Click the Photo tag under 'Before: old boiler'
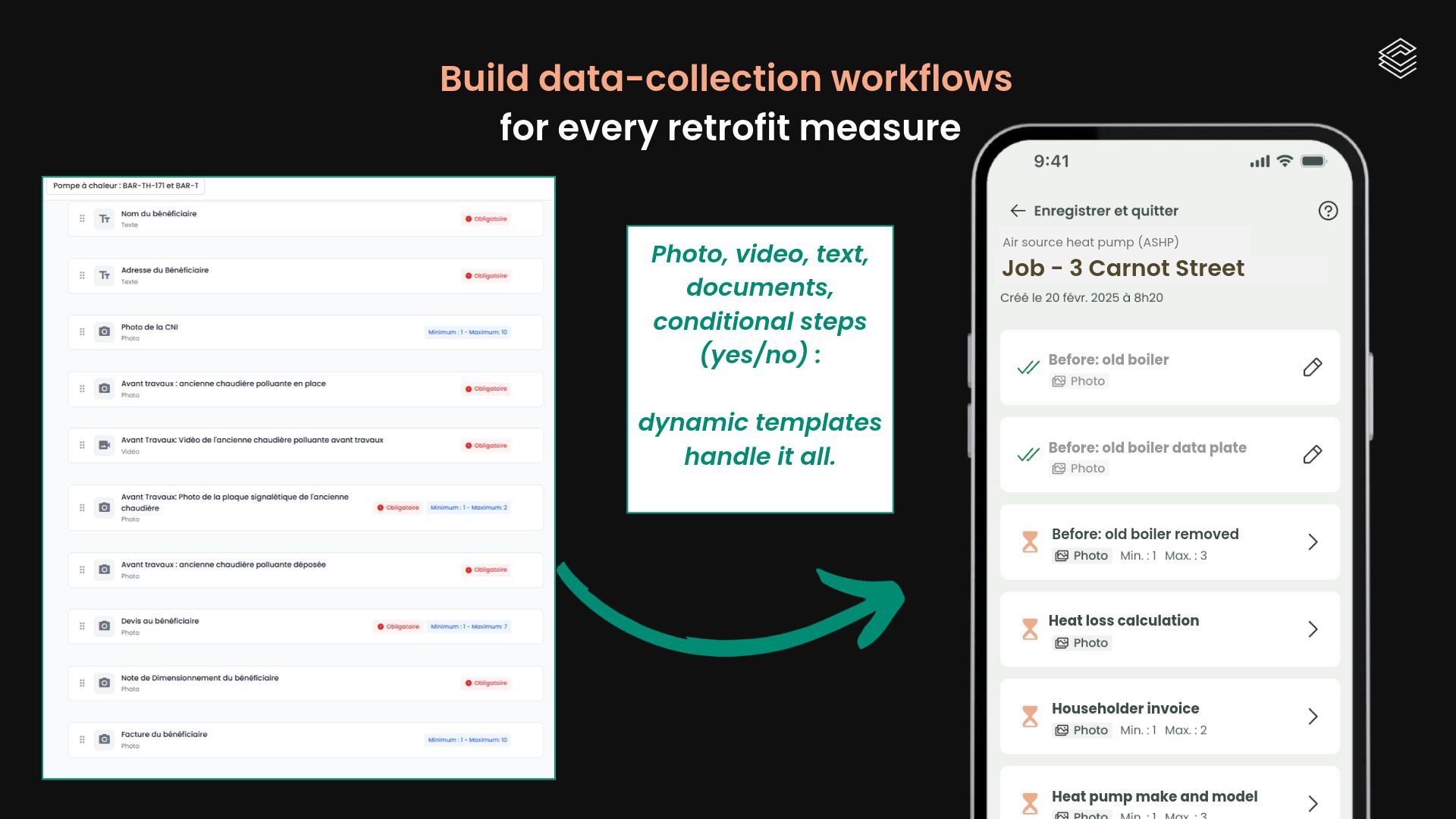Screen dimensions: 1456x819 tap(1078, 381)
